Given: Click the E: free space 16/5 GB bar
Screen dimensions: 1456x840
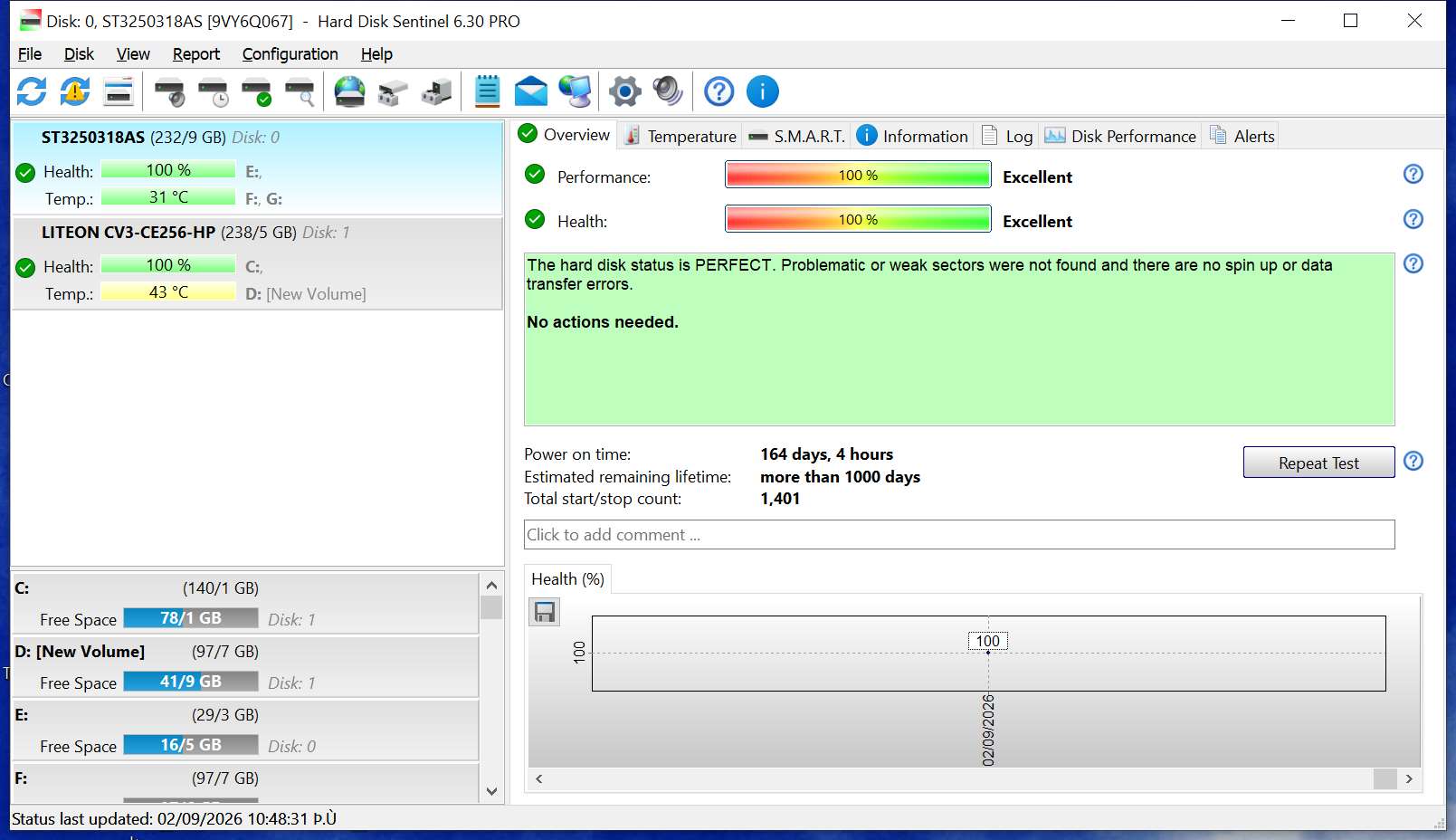Looking at the screenshot, I should (x=191, y=745).
